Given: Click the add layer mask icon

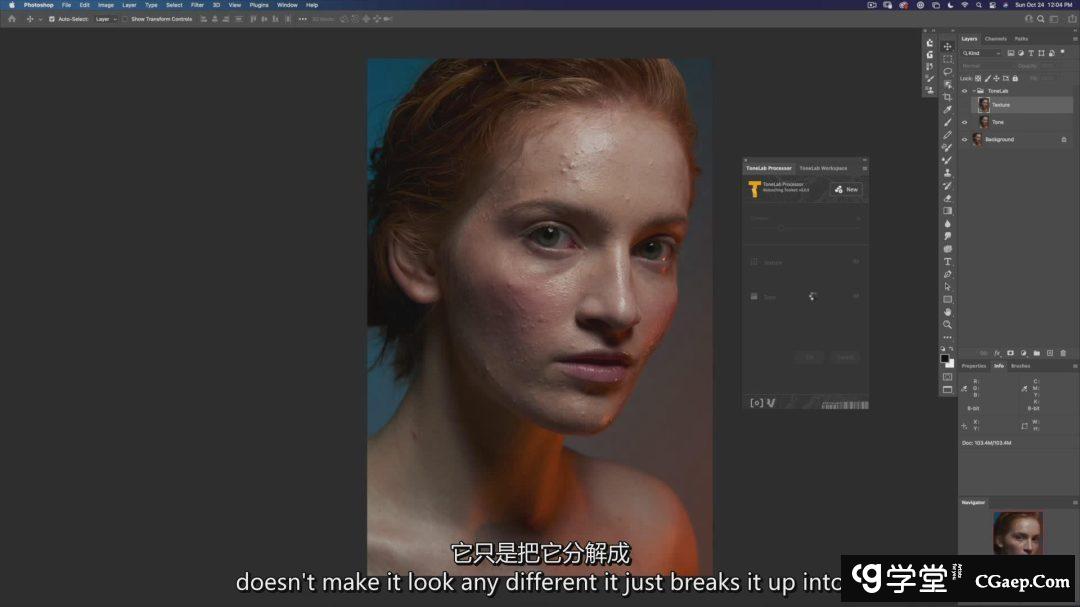Looking at the screenshot, I should [x=1011, y=353].
